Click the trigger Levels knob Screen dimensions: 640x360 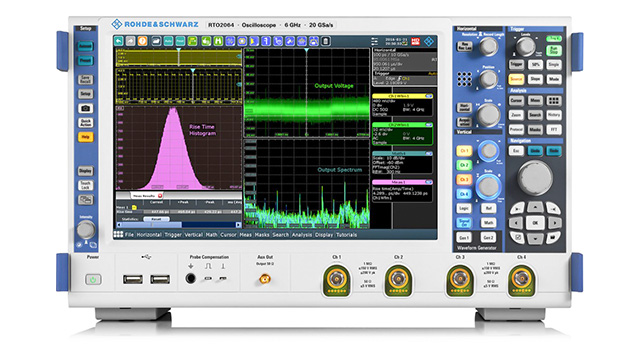tap(525, 47)
